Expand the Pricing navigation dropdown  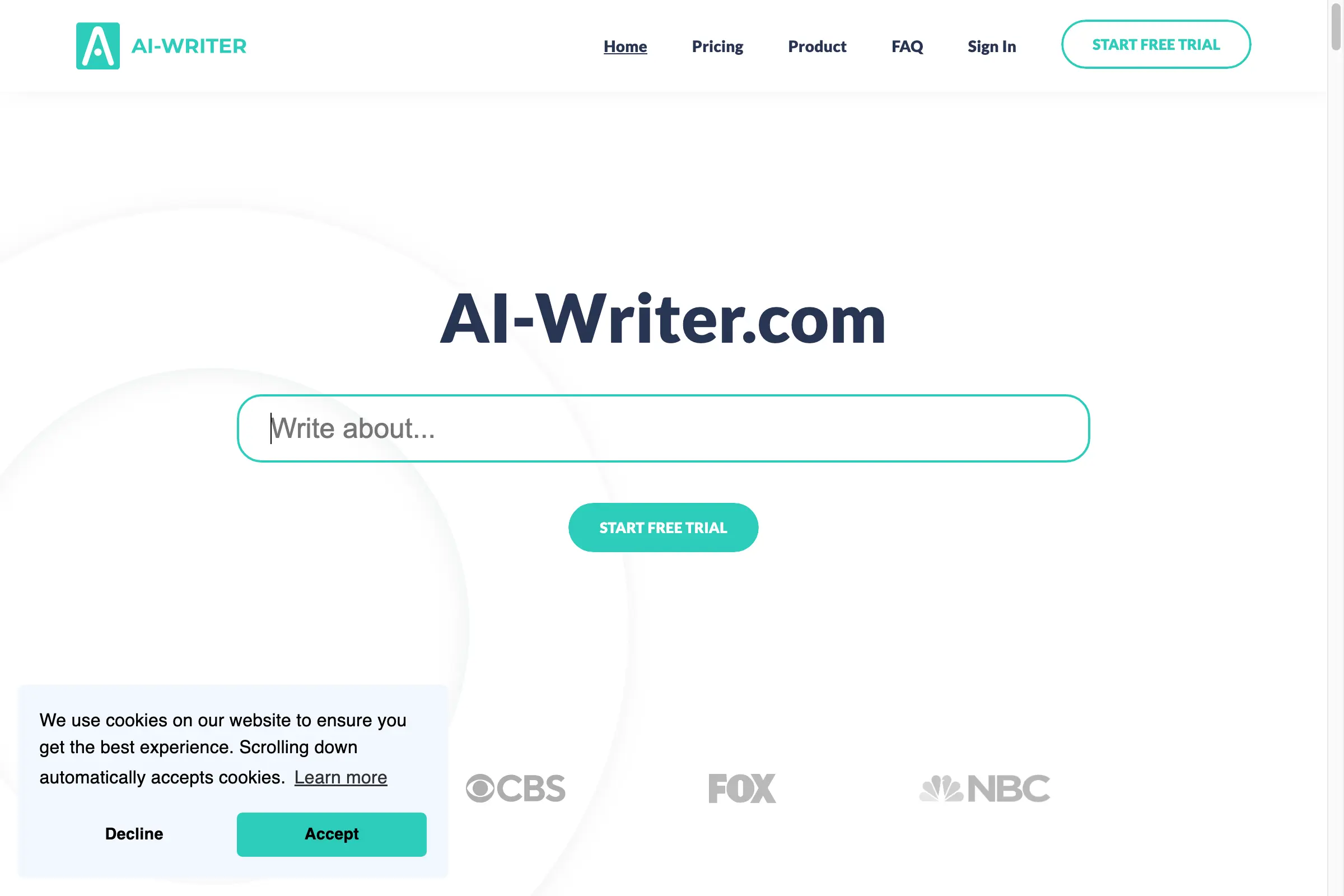tap(717, 45)
